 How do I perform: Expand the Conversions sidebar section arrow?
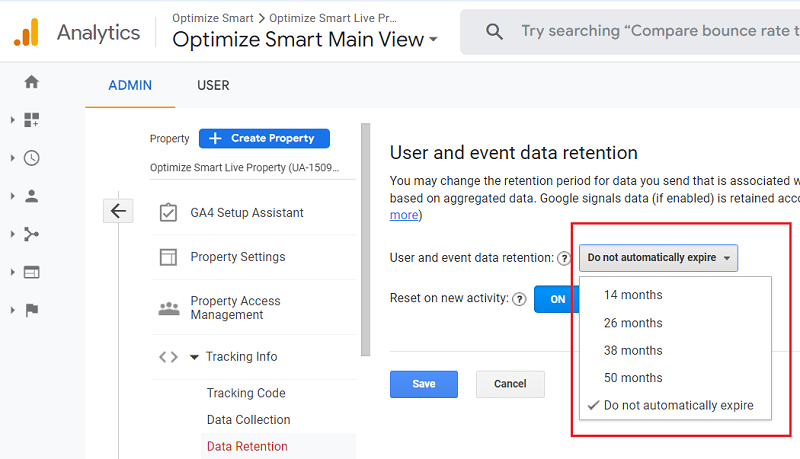[x=12, y=310]
